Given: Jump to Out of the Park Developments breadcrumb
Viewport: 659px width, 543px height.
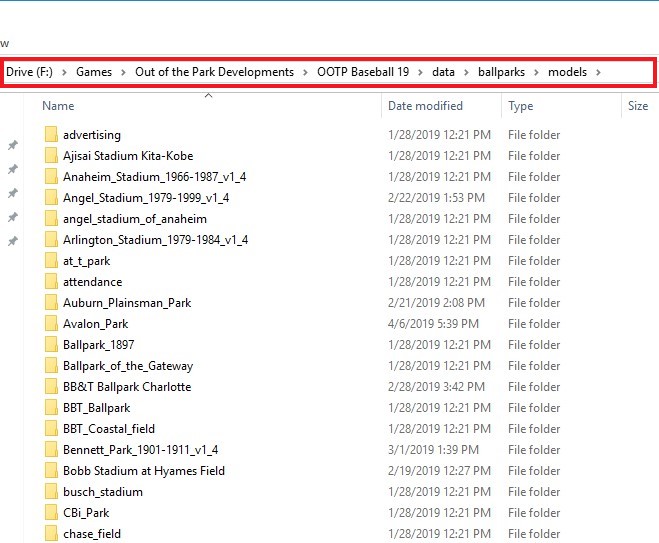Looking at the screenshot, I should [214, 72].
